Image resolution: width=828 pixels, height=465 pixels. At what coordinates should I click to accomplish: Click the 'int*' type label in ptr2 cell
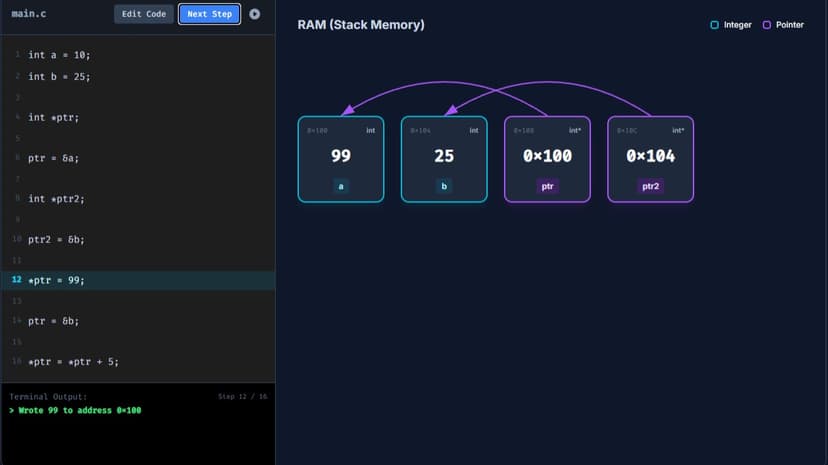tap(678, 130)
